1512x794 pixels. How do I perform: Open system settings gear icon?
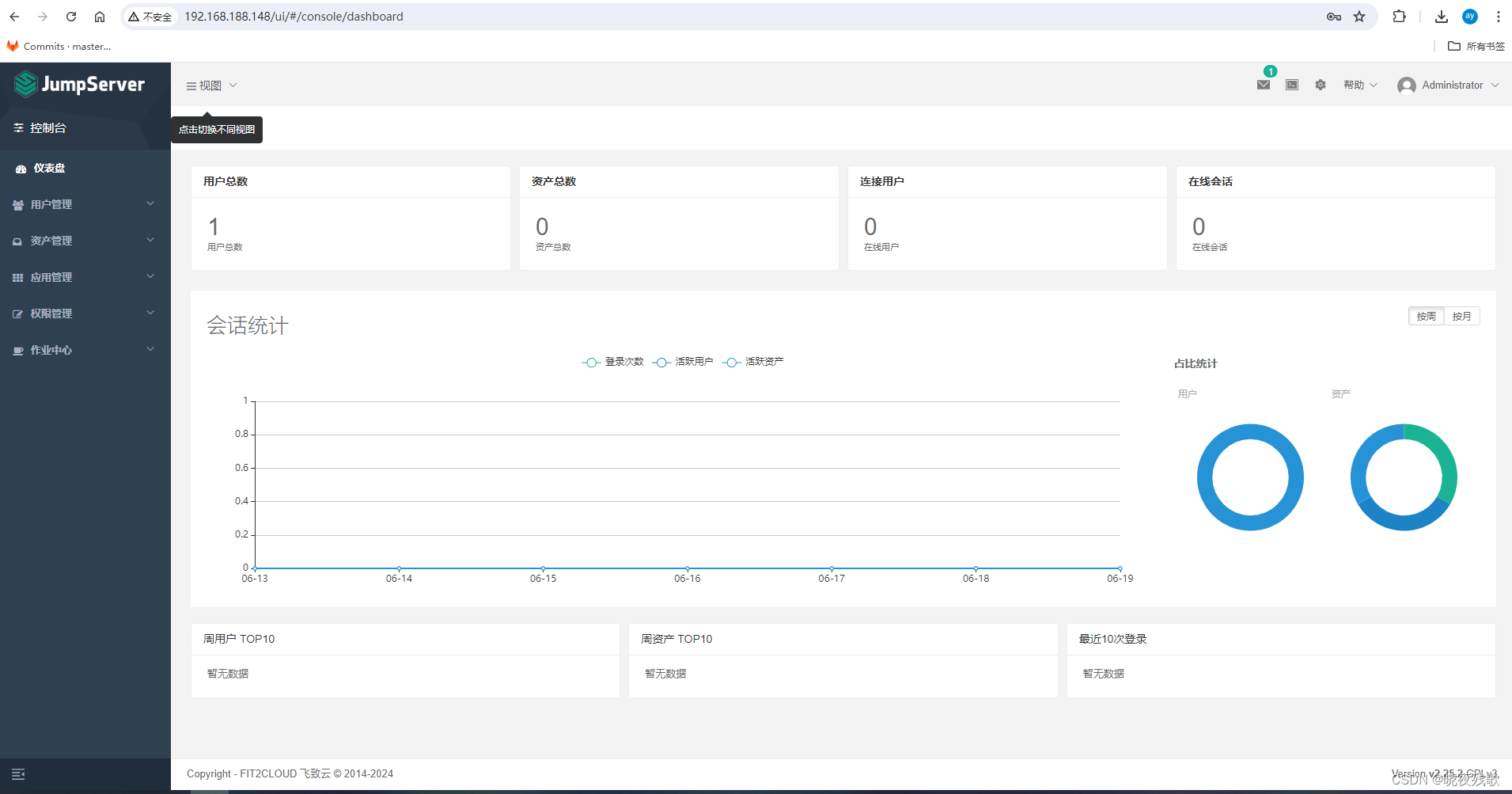coord(1321,85)
